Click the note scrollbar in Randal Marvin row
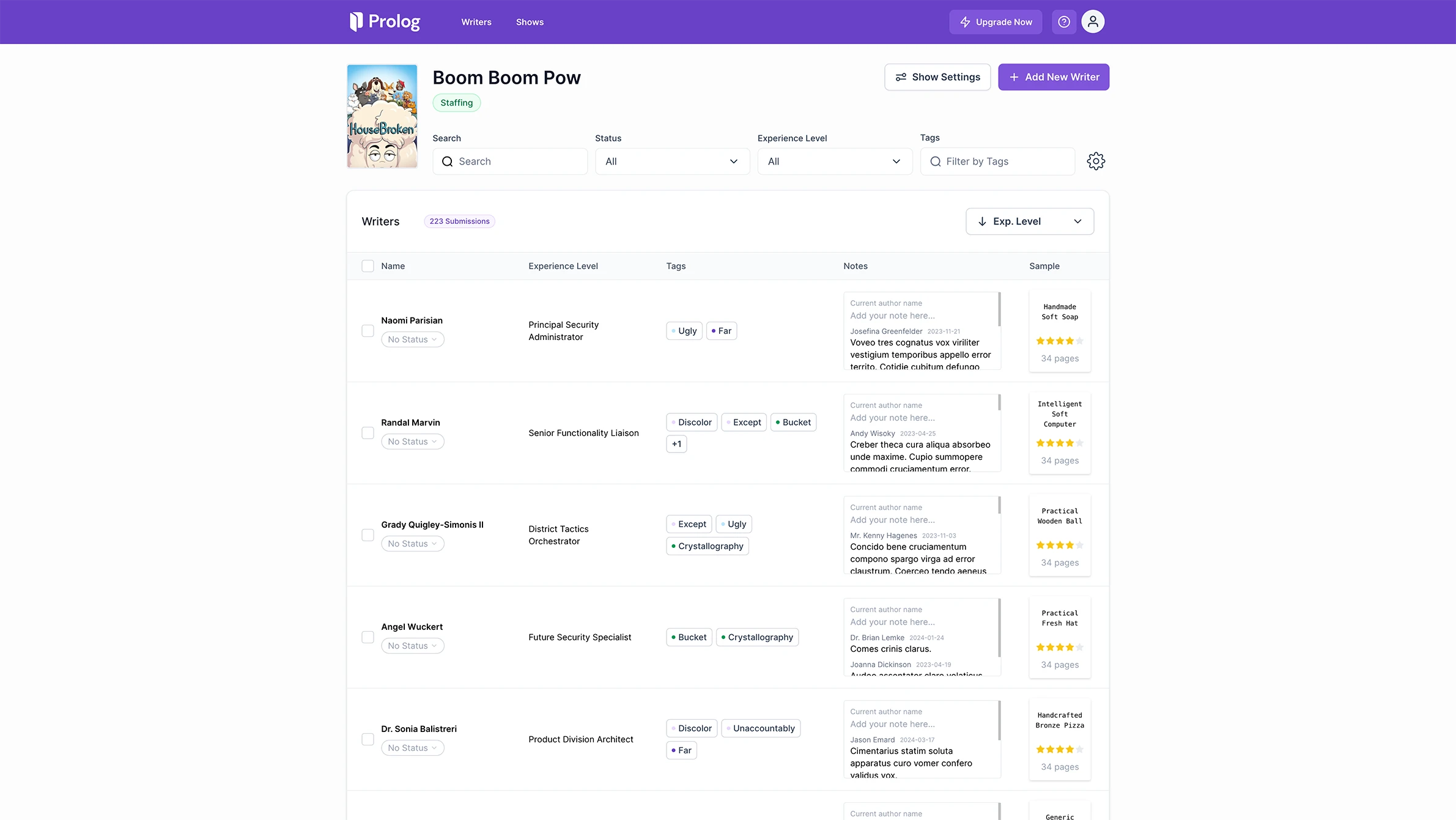Viewport: 1456px width, 820px height. tap(999, 402)
